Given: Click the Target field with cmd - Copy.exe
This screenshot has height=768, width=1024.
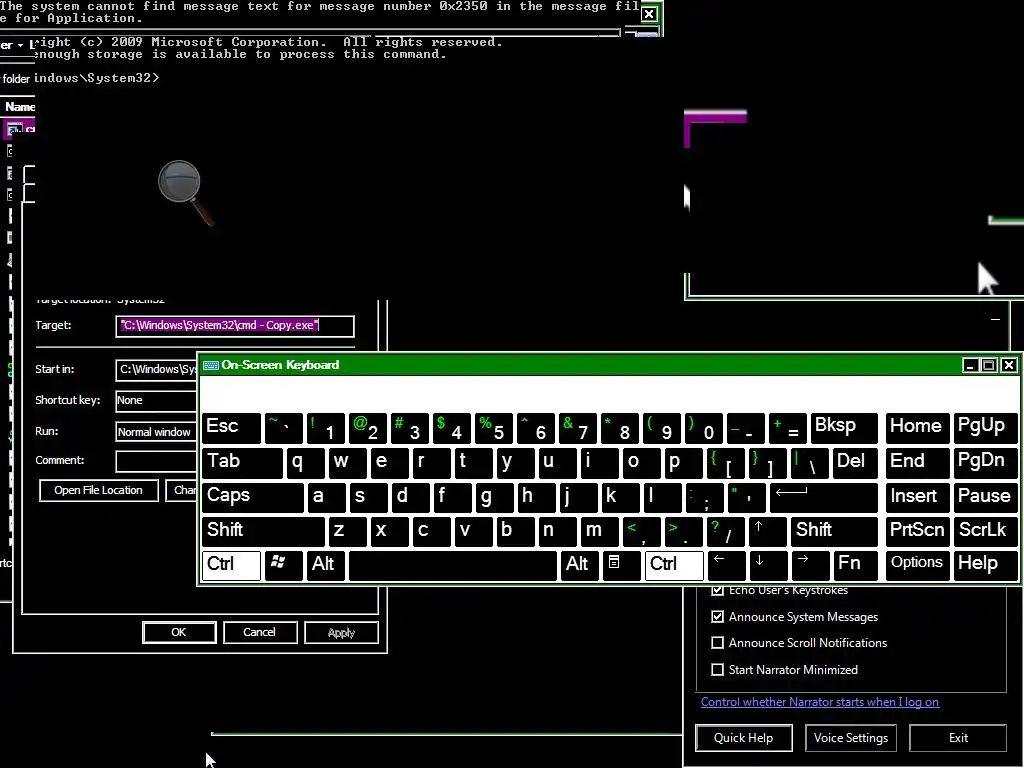Looking at the screenshot, I should [235, 326].
